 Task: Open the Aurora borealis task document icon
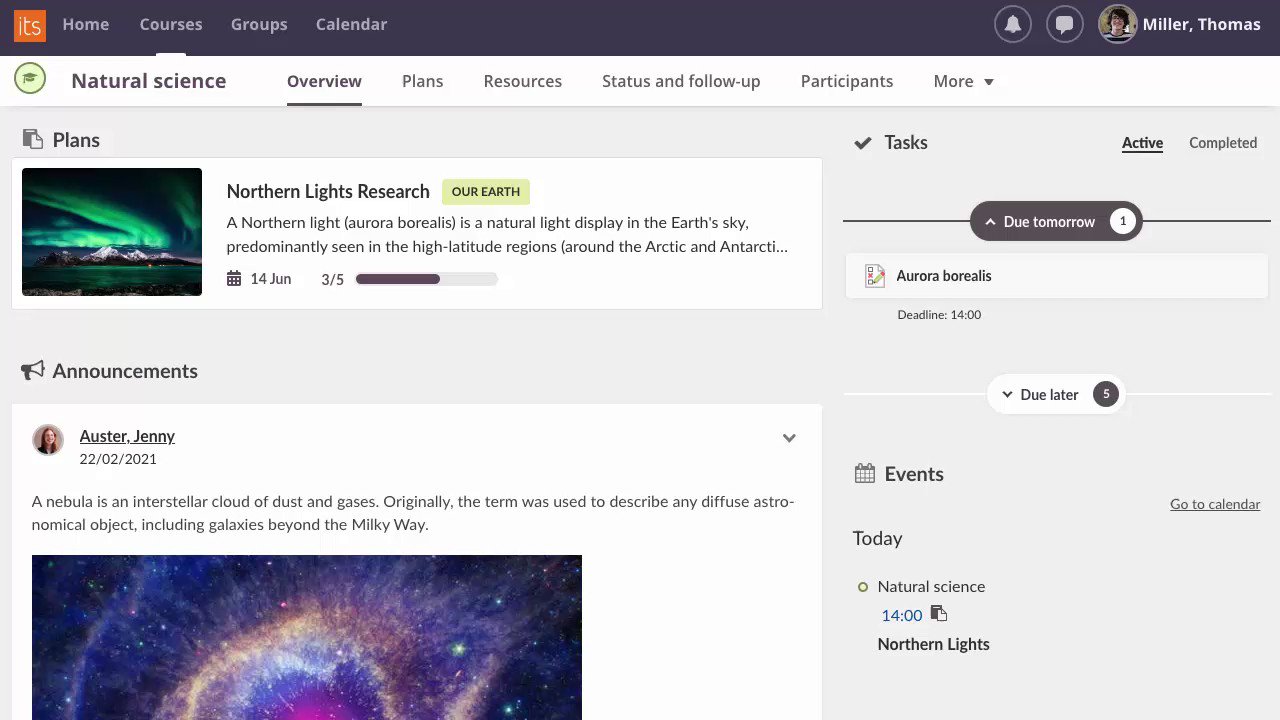pyautogui.click(x=875, y=275)
